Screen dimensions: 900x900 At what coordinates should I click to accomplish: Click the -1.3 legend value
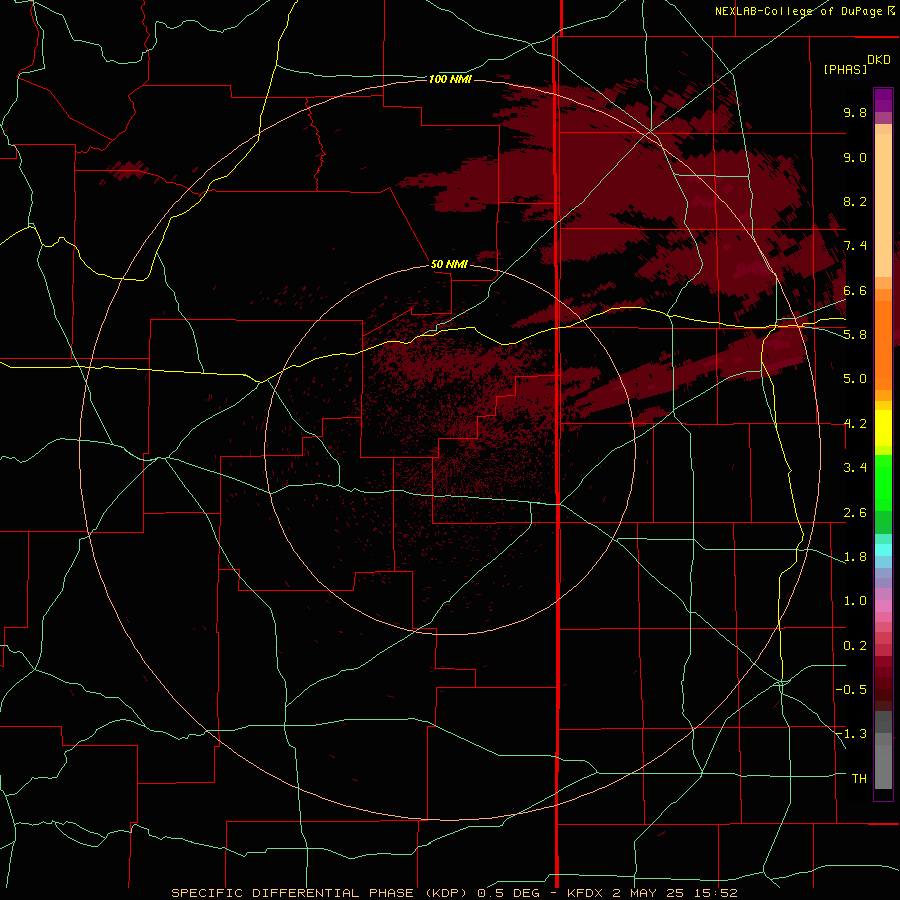pyautogui.click(x=851, y=734)
